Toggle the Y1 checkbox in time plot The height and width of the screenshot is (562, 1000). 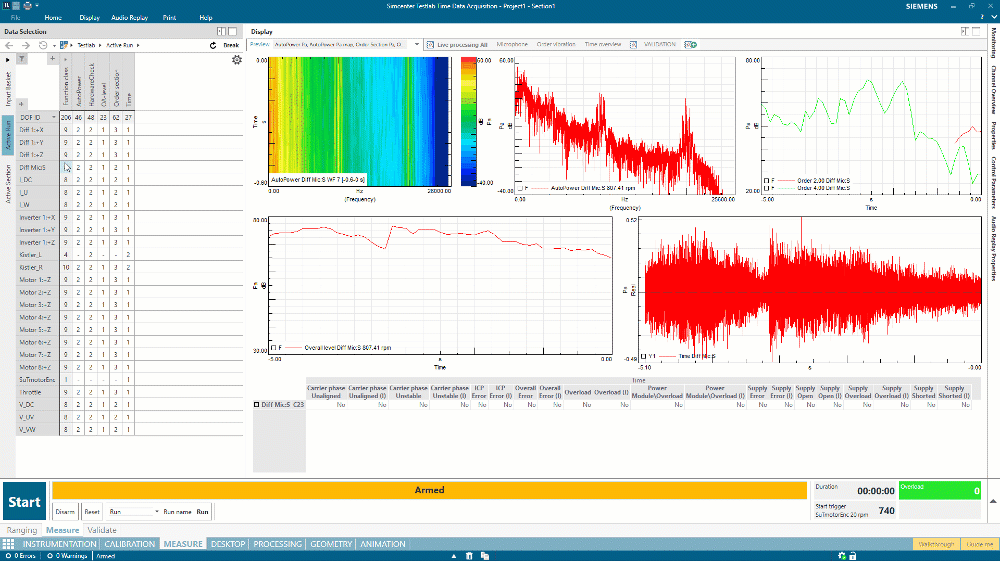coord(641,355)
